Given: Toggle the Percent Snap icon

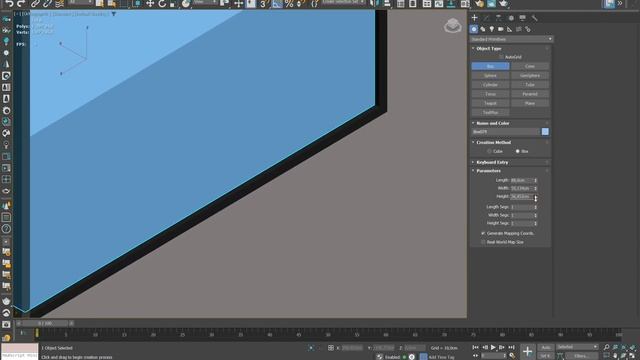Looking at the screenshot, I should (x=289, y=4).
